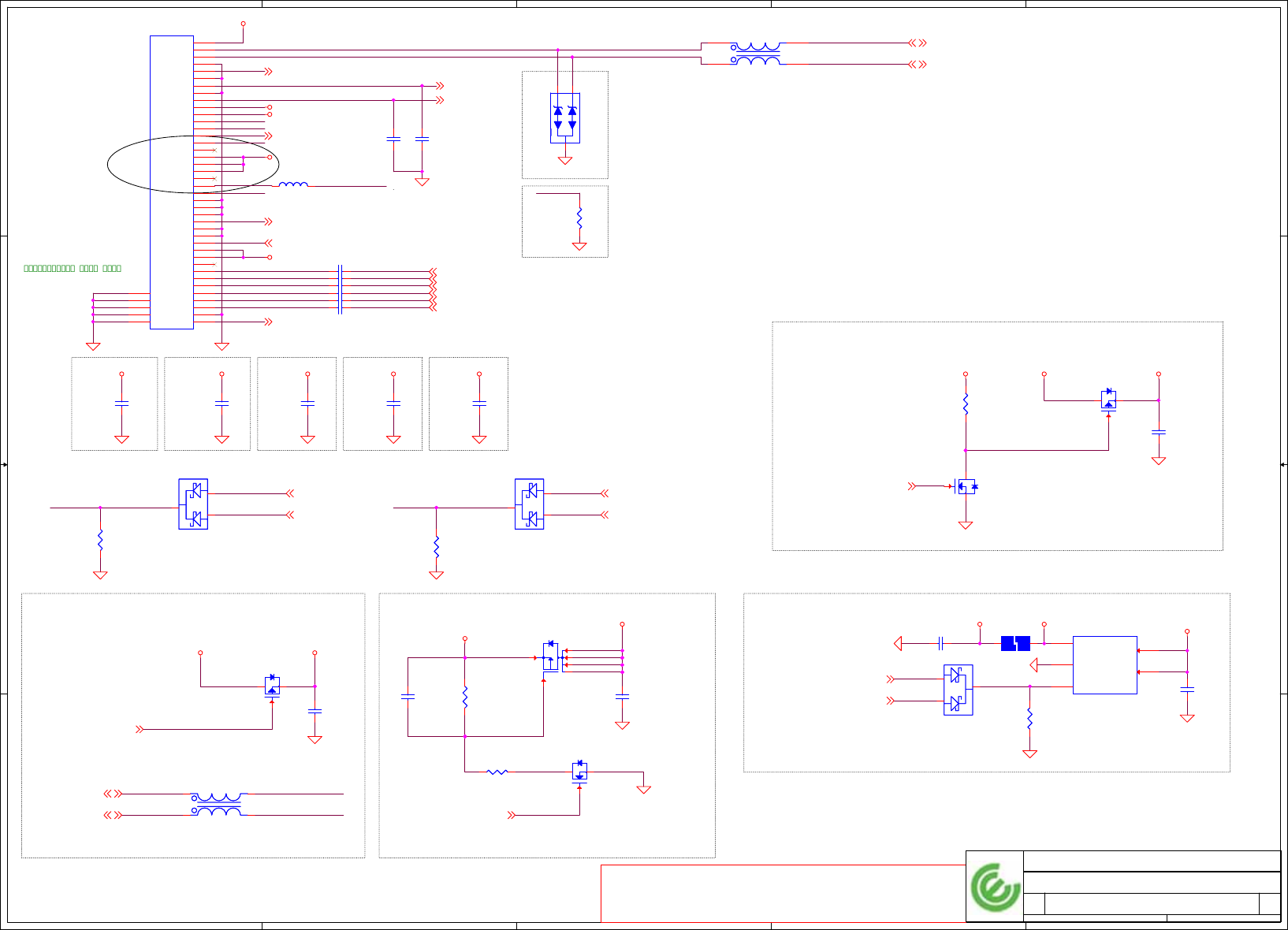Select the input port feeding the N-MOSFET gate
Viewport: 1288px width, 930px height.
pos(912,486)
